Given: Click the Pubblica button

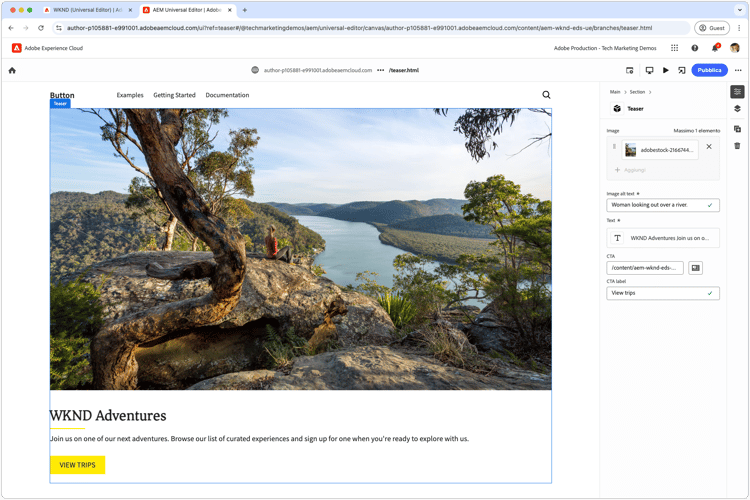Looking at the screenshot, I should coord(709,70).
